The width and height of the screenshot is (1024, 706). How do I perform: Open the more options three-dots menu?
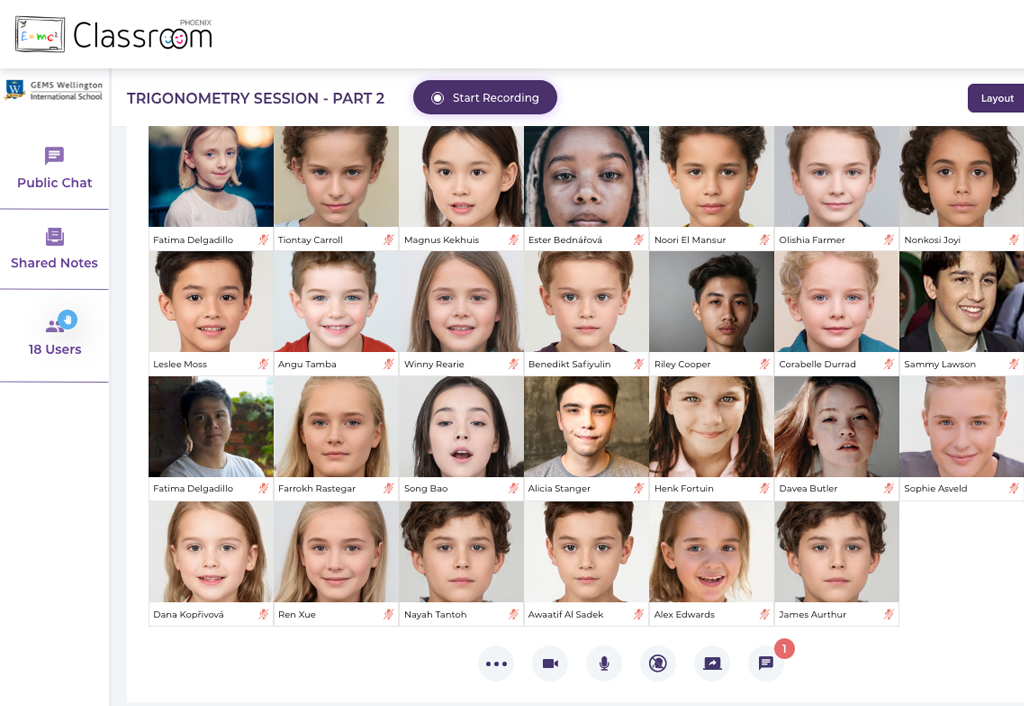pos(496,664)
